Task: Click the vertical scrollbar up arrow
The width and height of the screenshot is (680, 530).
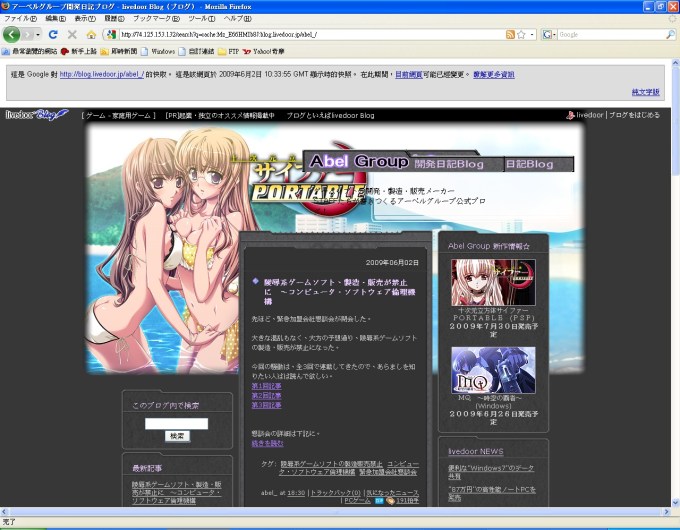Action: [675, 62]
